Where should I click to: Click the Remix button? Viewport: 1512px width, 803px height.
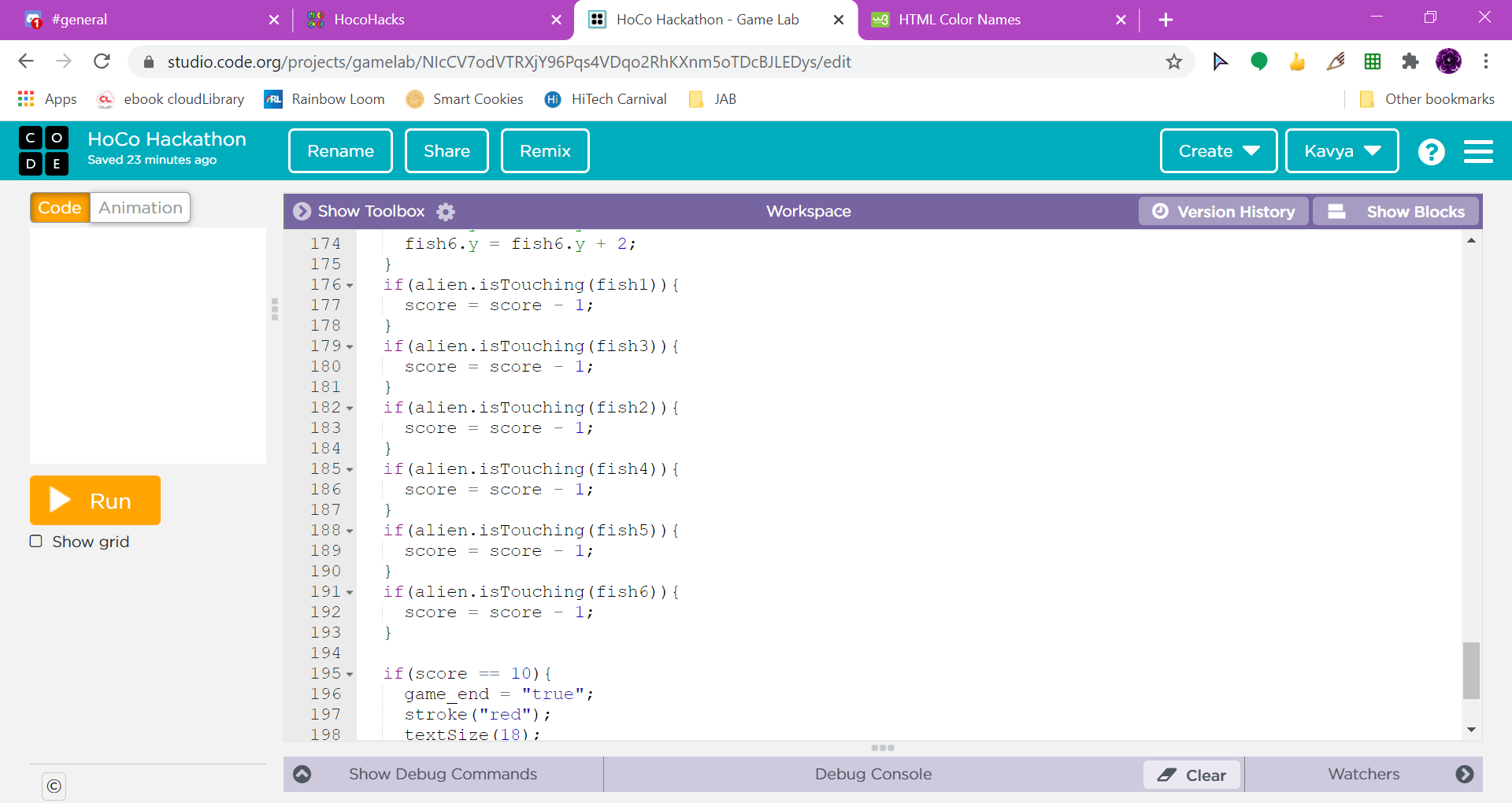coord(545,151)
